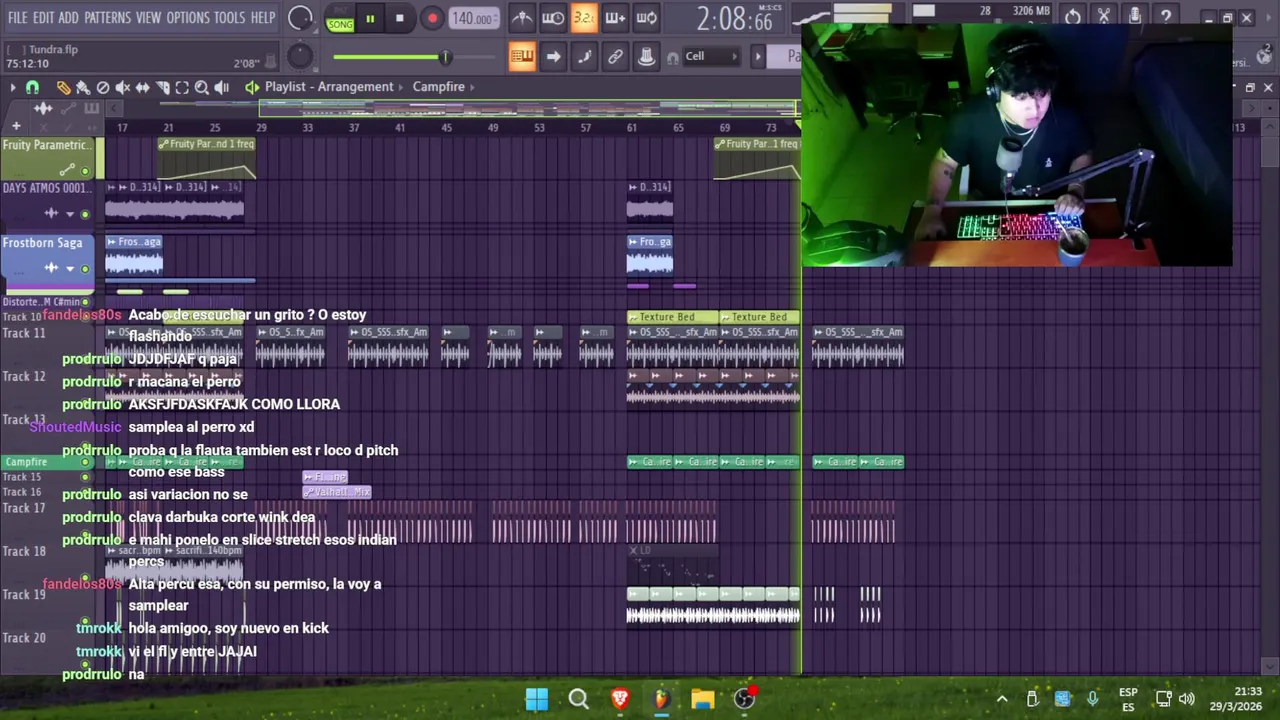Open the HELP menu
The height and width of the screenshot is (720, 1280).
tap(263, 18)
